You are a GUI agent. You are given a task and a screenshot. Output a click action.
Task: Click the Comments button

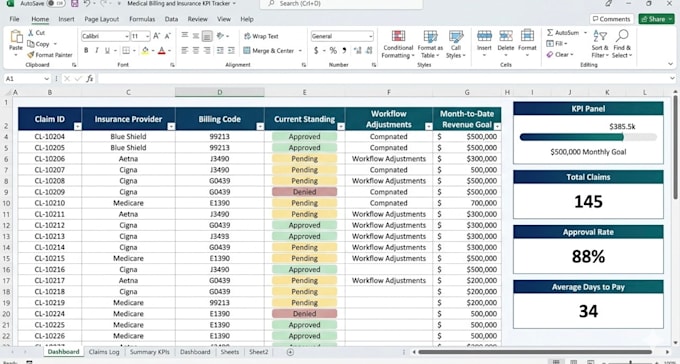[611, 19]
